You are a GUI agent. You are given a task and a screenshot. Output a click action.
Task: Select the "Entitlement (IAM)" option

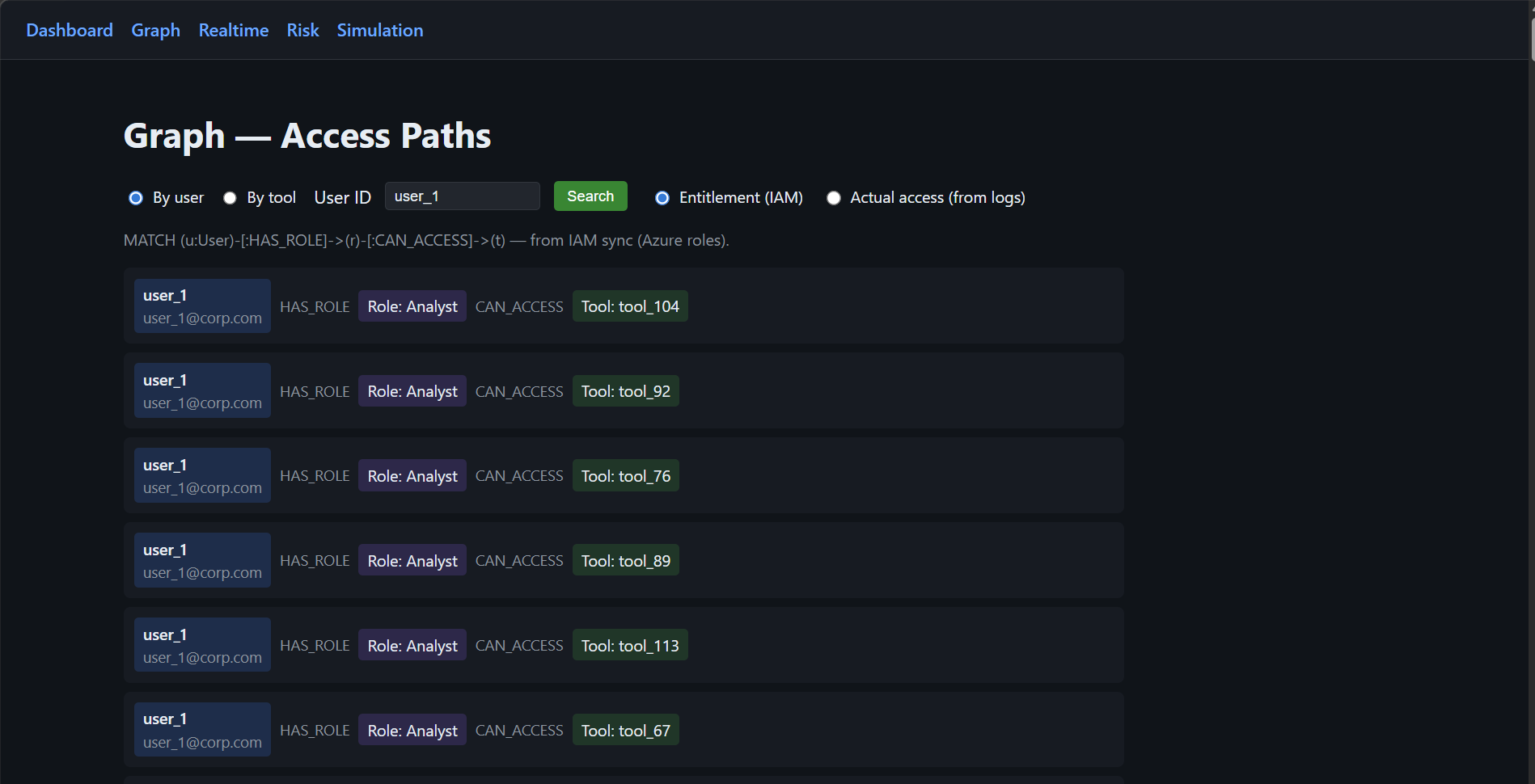(662, 198)
